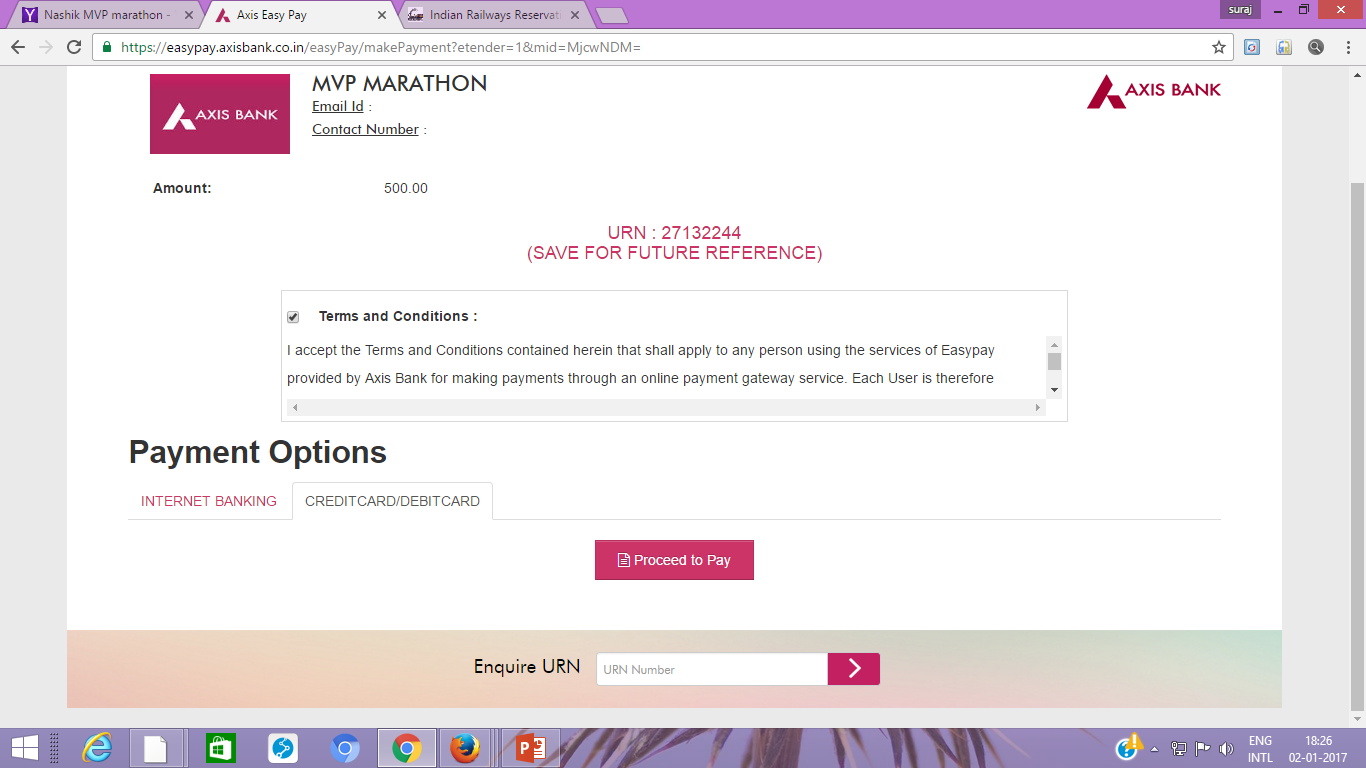The image size is (1366, 768).
Task: Click the Axis Bank logo at top right
Action: click(1153, 91)
